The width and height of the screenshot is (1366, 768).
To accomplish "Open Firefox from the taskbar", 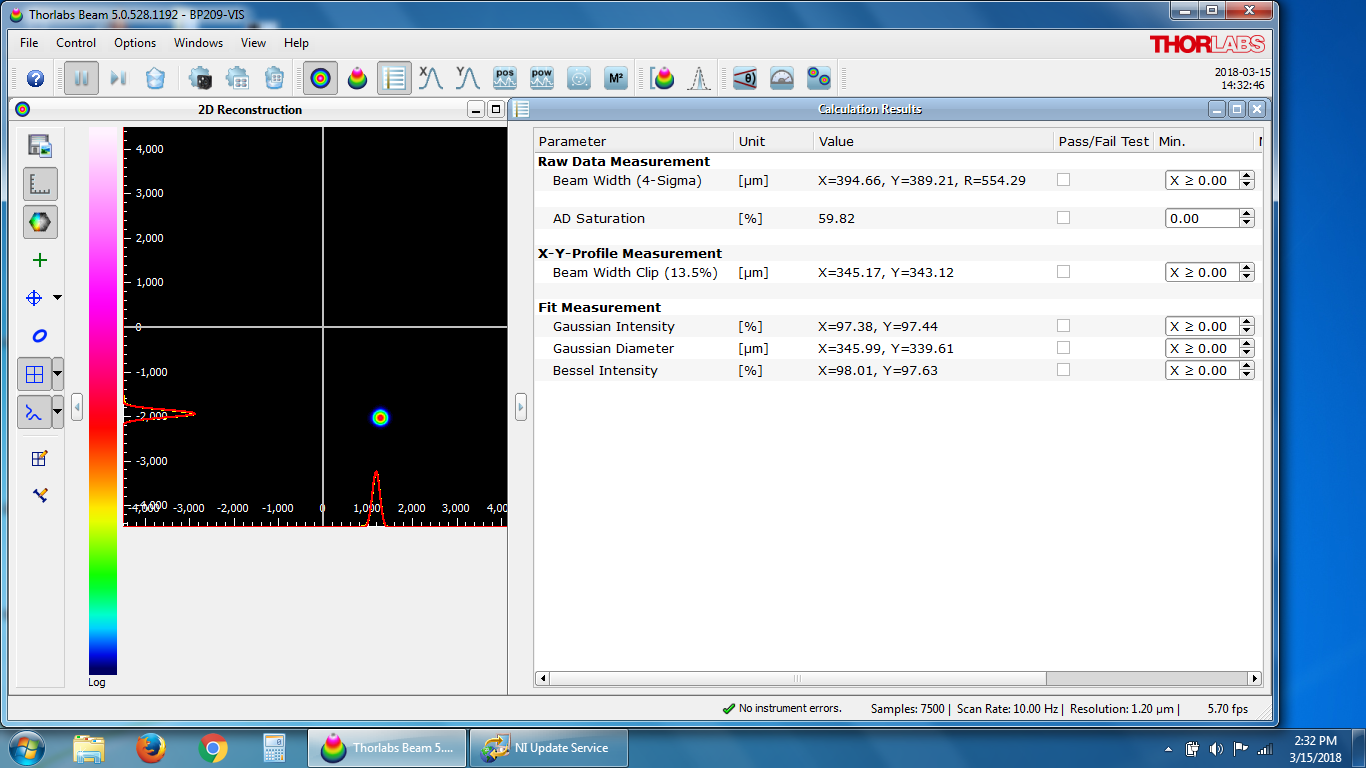I will point(151,747).
